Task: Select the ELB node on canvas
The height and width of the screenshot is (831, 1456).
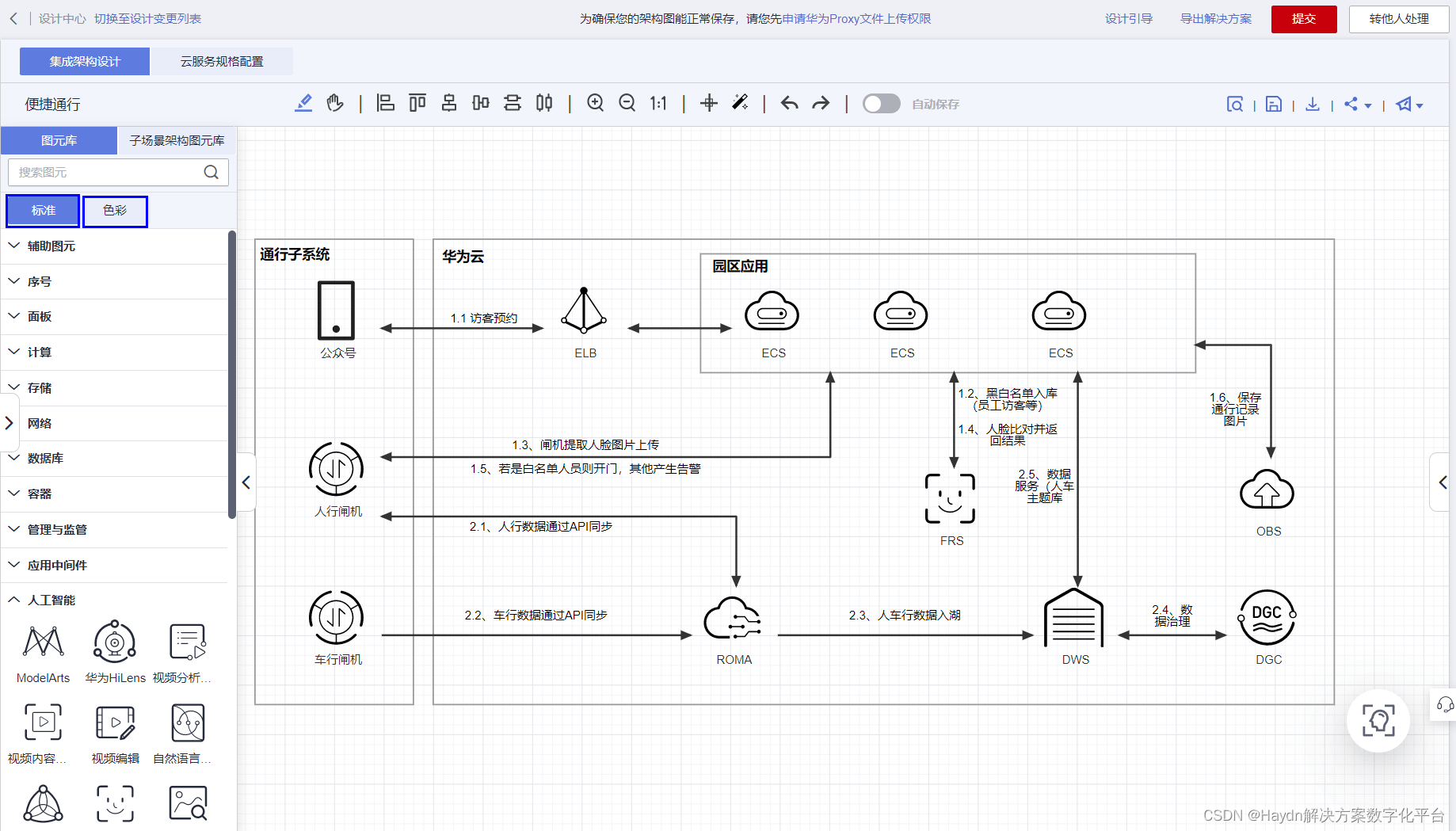Action: 584,311
